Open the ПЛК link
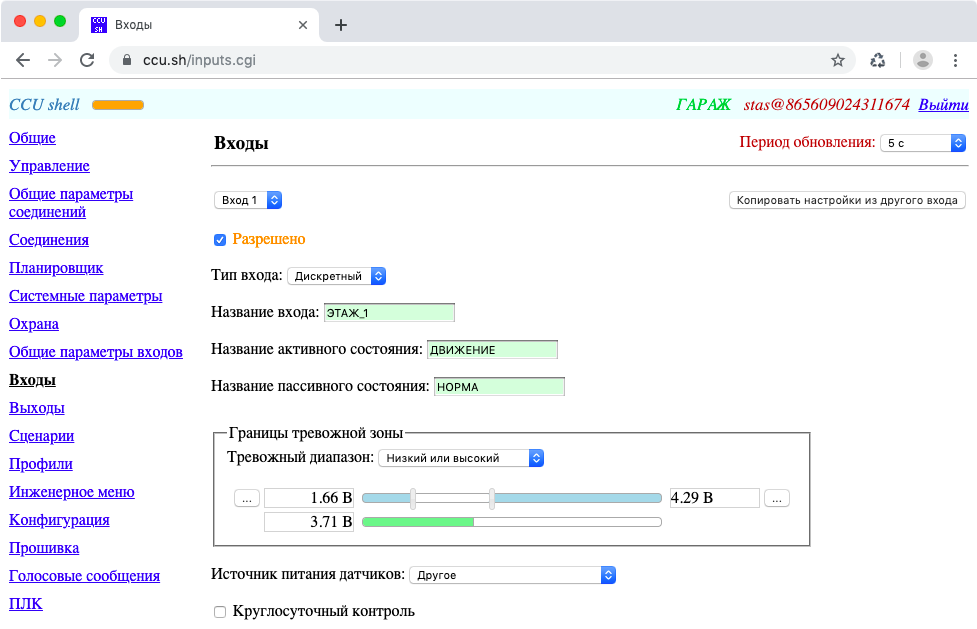 (26, 605)
